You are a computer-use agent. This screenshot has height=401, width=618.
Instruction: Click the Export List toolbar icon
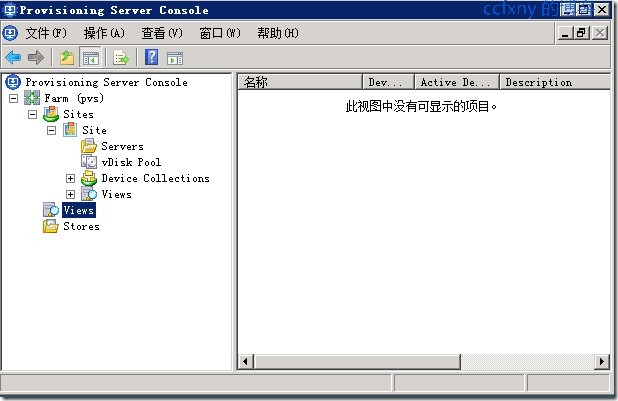coord(121,58)
